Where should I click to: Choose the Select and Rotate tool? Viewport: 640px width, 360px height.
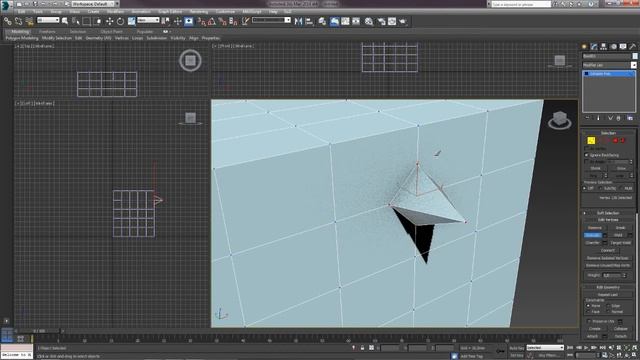pyautogui.click(x=120, y=21)
